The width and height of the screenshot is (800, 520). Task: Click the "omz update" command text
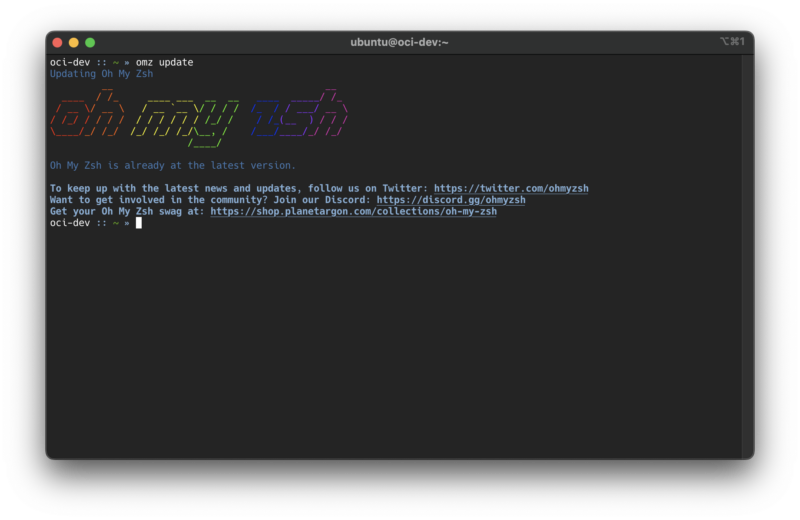point(164,62)
